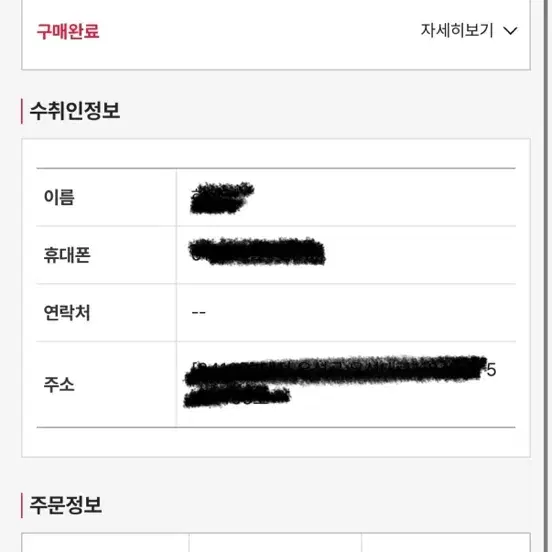552x552 pixels.
Task: Click the 수취인정보 section heading
Action: point(75,111)
